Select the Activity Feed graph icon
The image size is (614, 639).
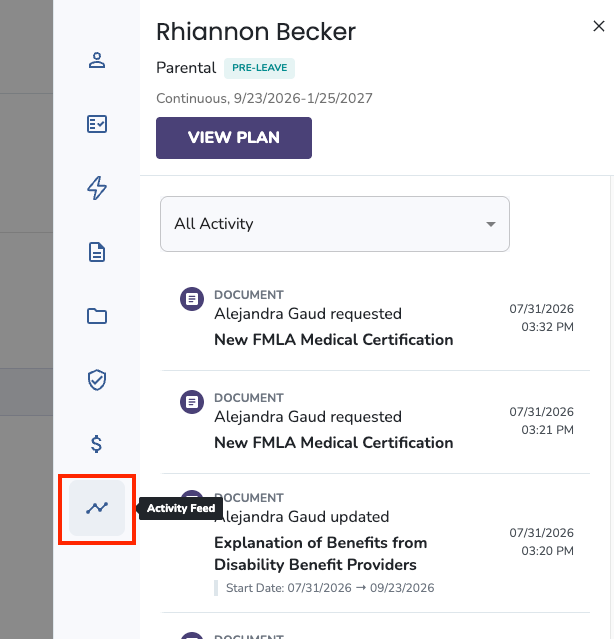click(97, 508)
